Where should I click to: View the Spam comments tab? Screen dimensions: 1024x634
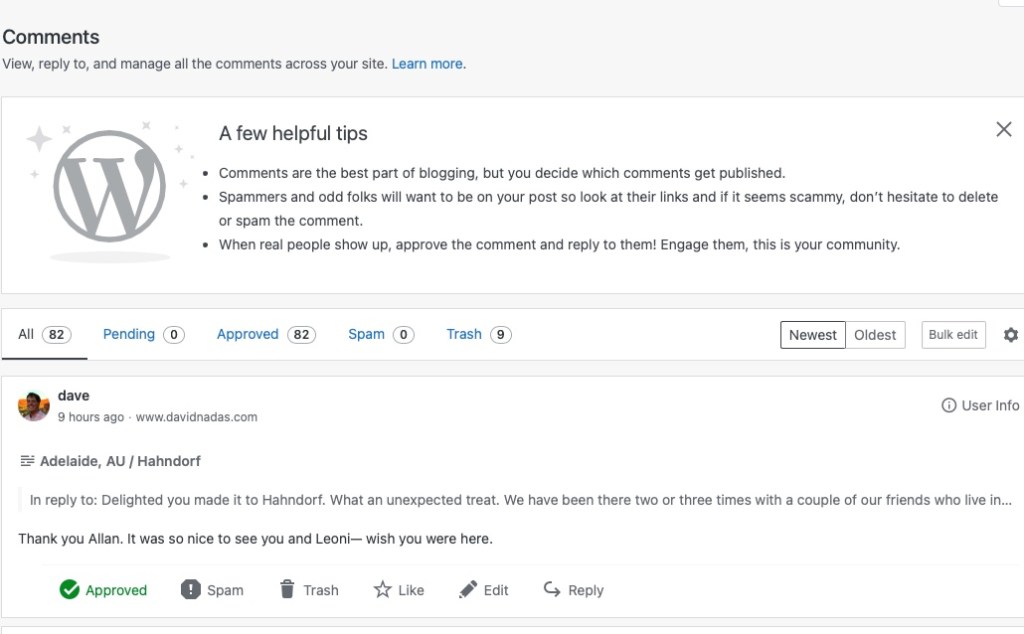click(380, 334)
